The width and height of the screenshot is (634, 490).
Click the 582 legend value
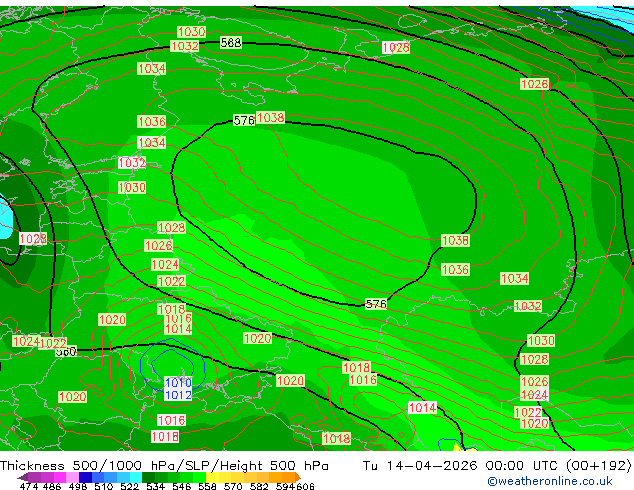[x=259, y=486]
